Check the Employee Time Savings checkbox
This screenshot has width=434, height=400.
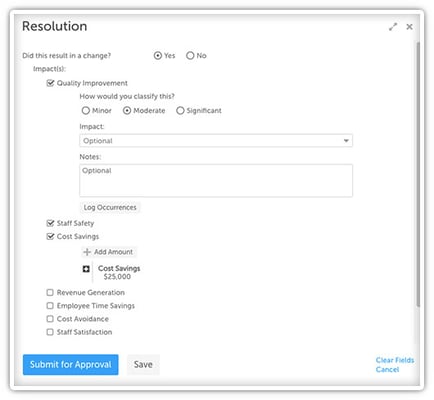click(50, 306)
